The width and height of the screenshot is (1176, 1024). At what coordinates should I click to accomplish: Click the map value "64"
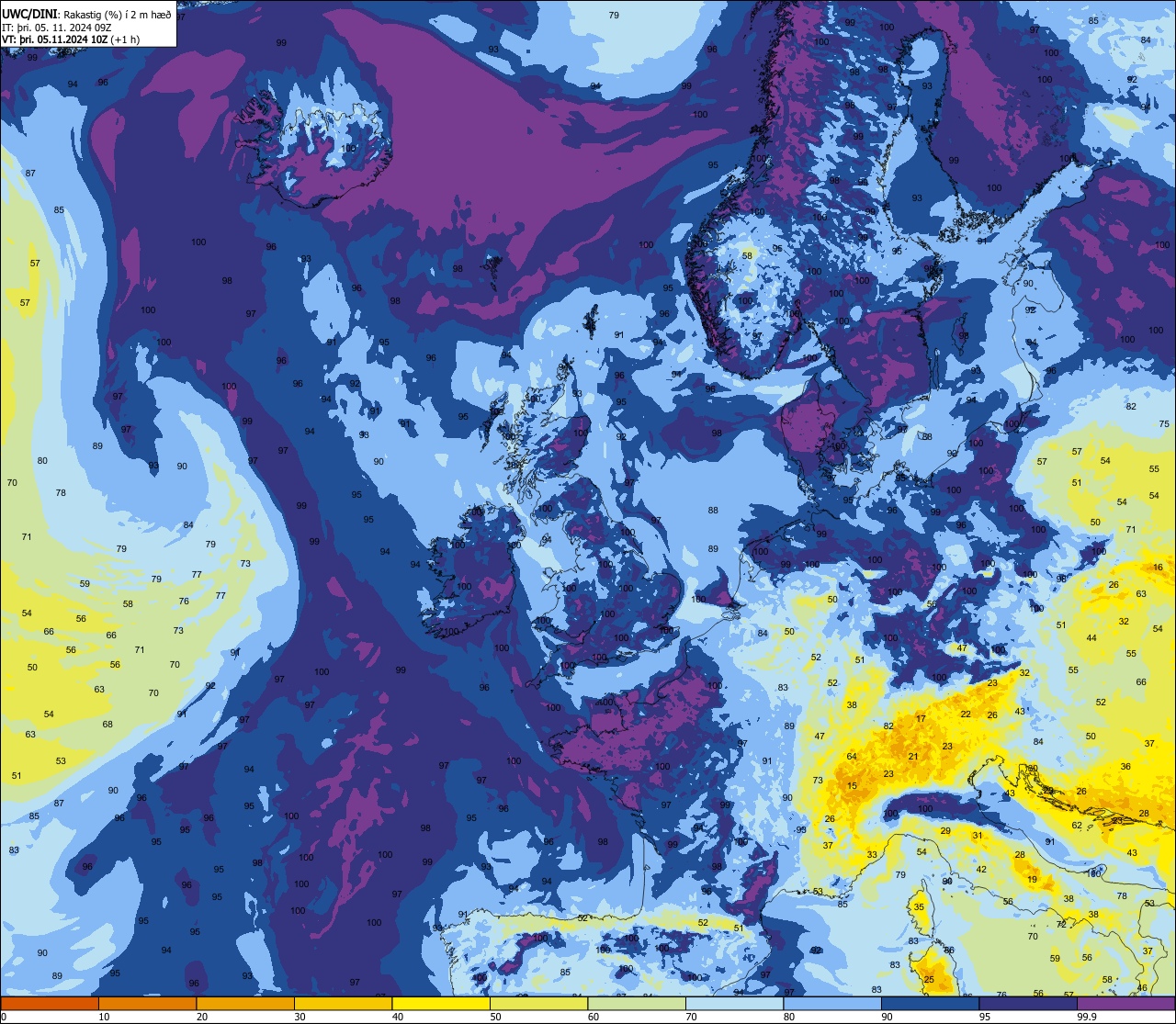point(852,757)
